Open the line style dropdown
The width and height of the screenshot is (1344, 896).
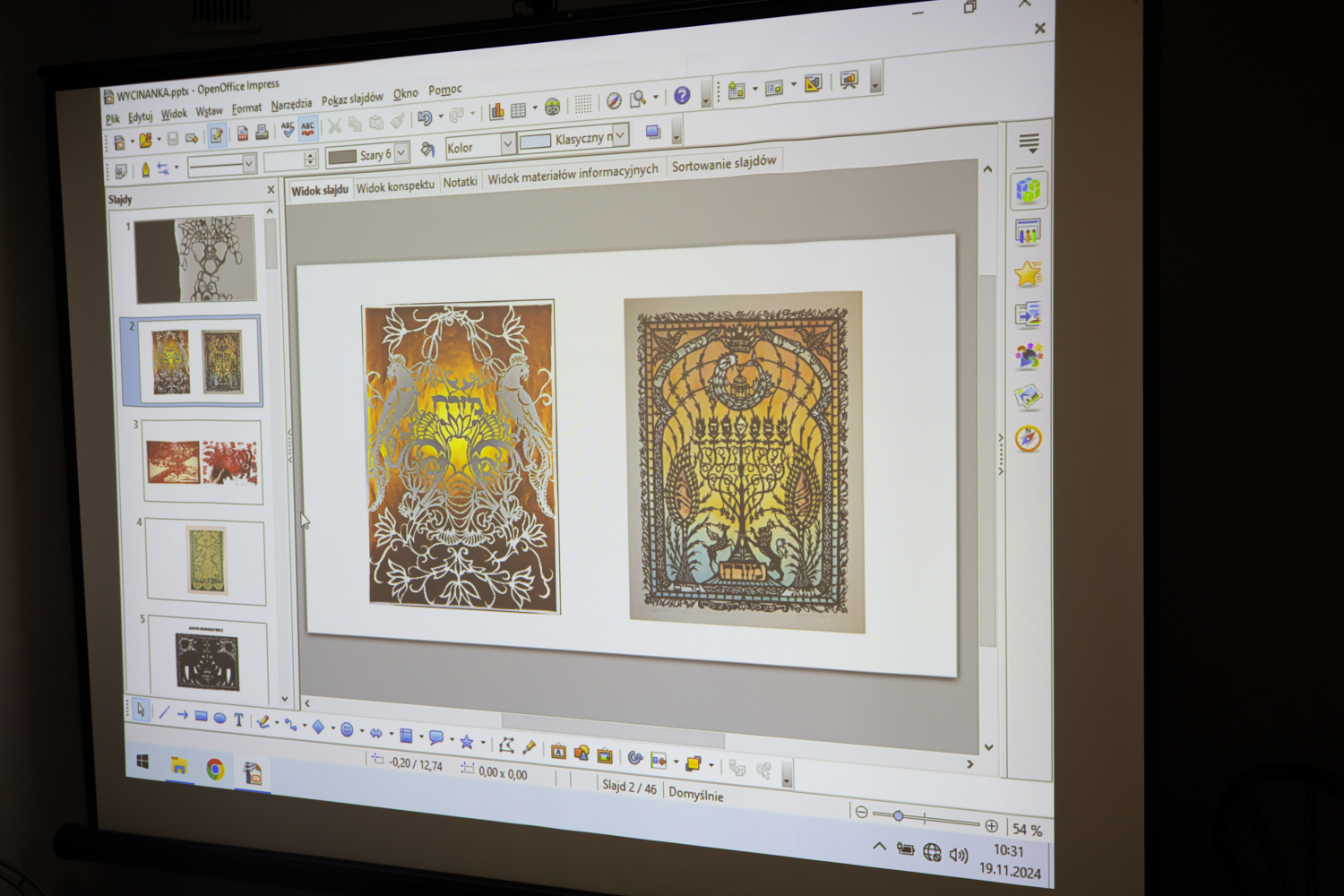(249, 163)
